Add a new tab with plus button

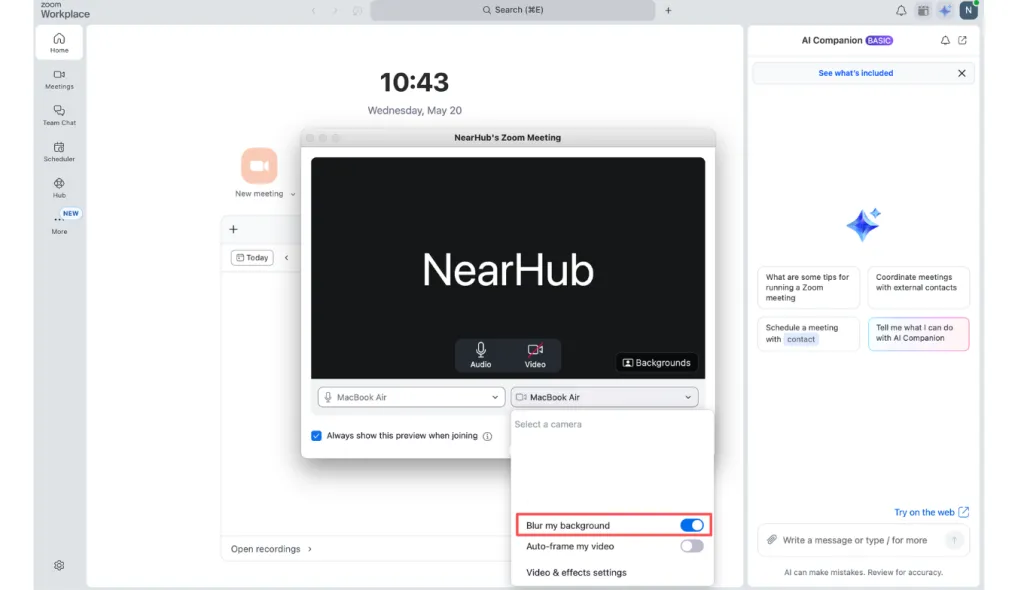click(x=668, y=10)
